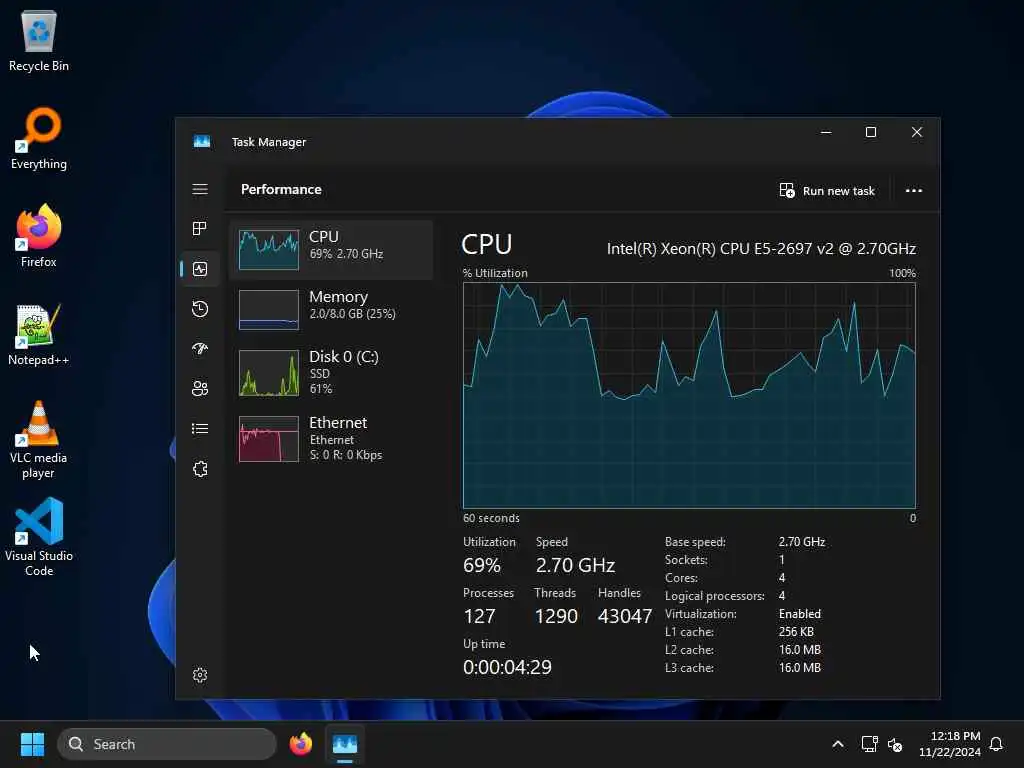
Task: Select the CPU performance entry
Action: click(x=331, y=250)
